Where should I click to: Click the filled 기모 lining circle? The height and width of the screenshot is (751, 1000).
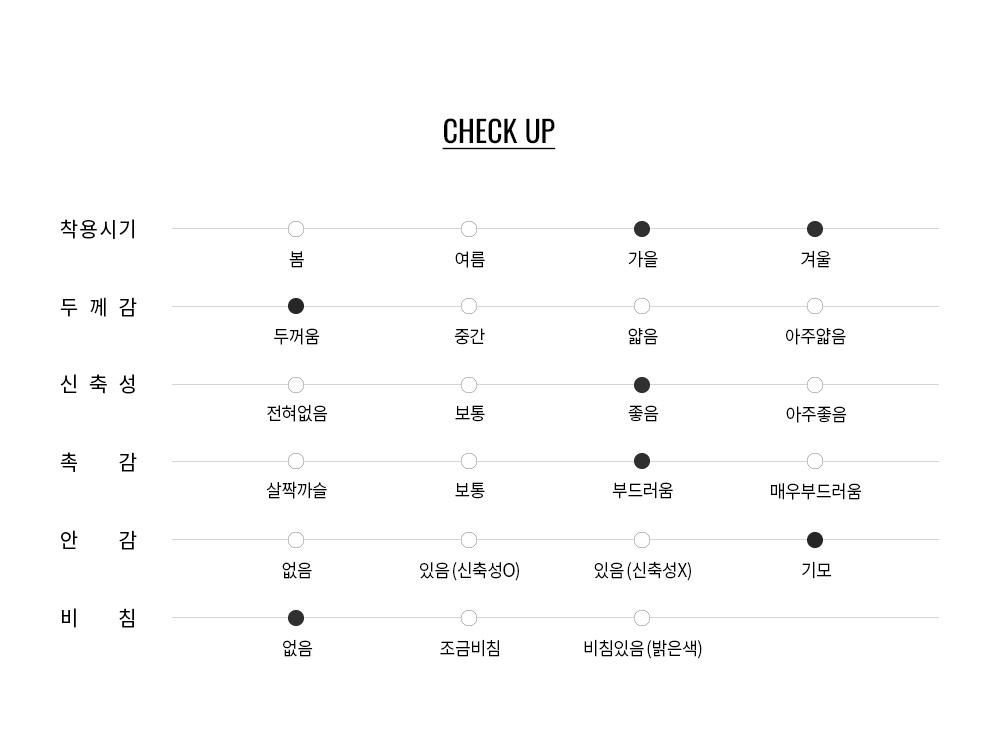[x=815, y=540]
